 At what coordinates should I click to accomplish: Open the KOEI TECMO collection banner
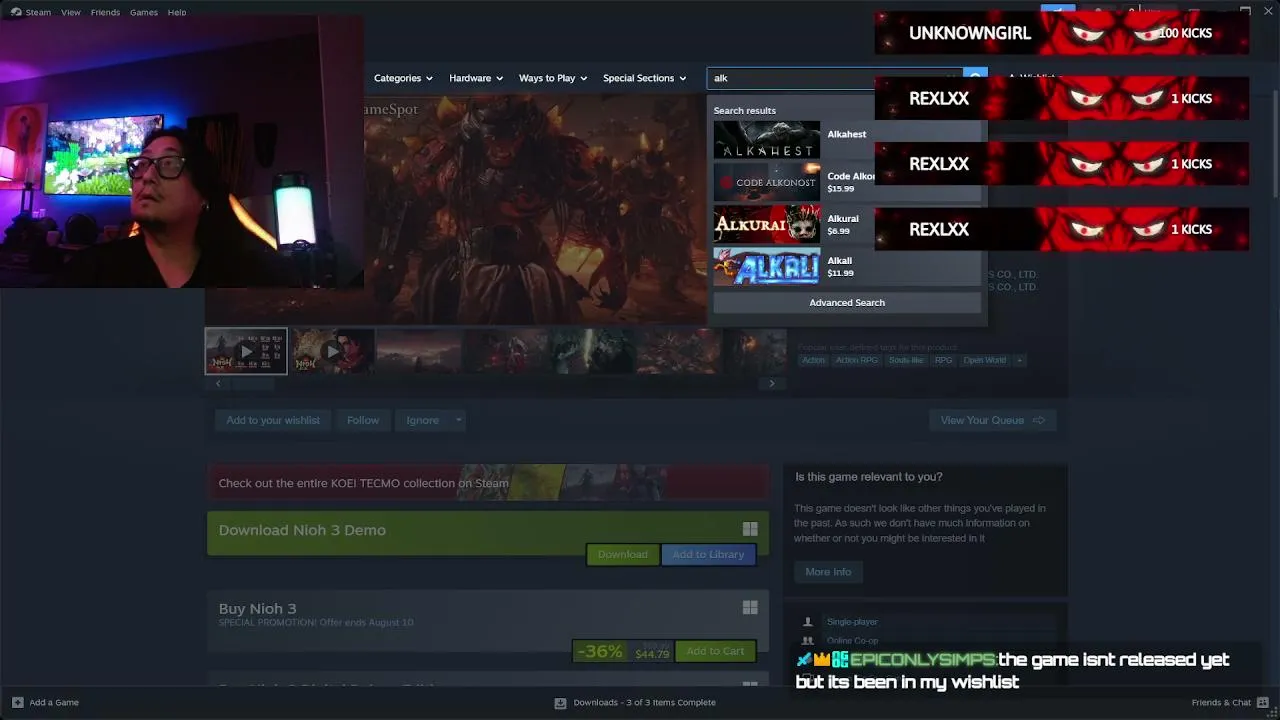(488, 483)
